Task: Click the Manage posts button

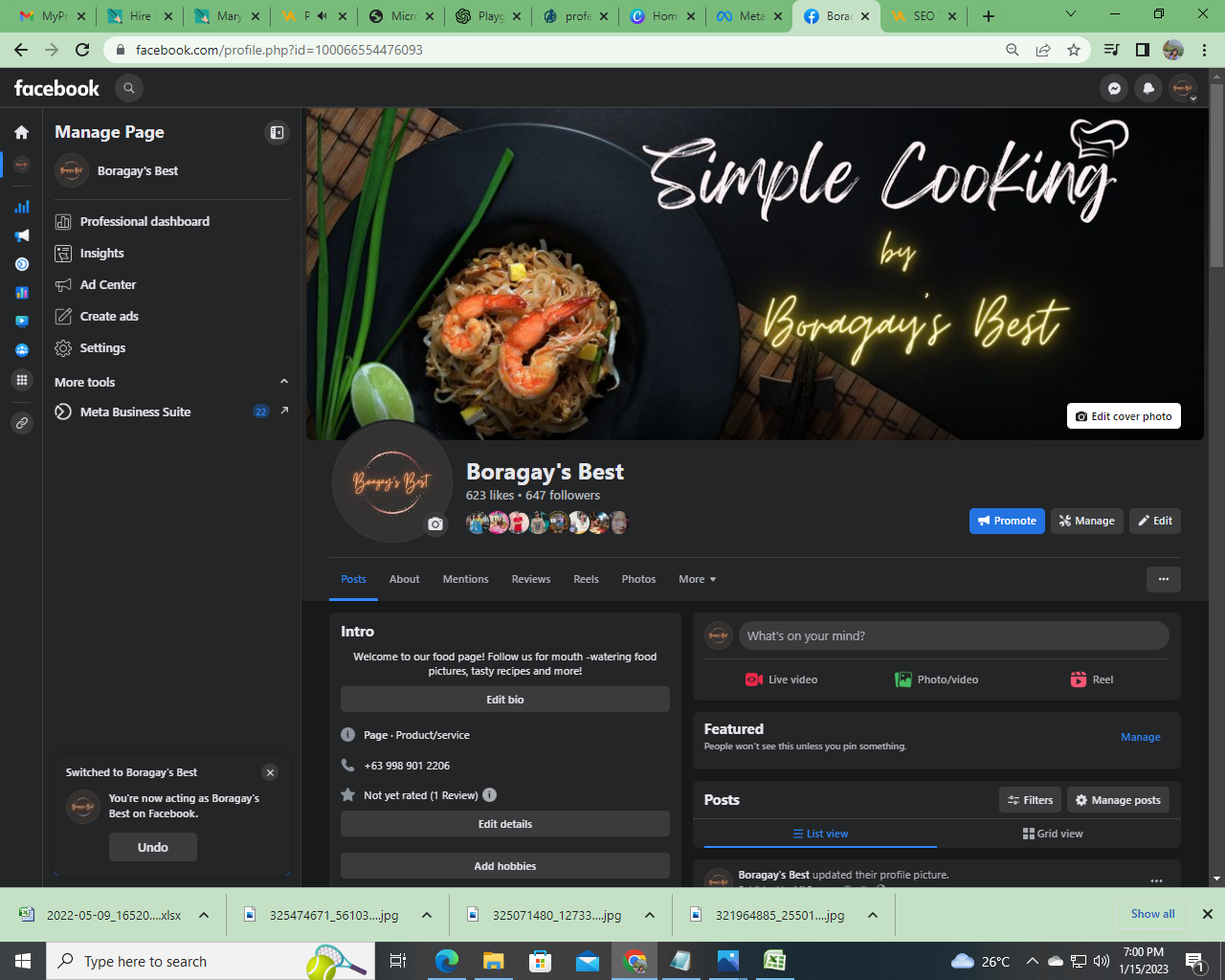Action: point(1118,800)
